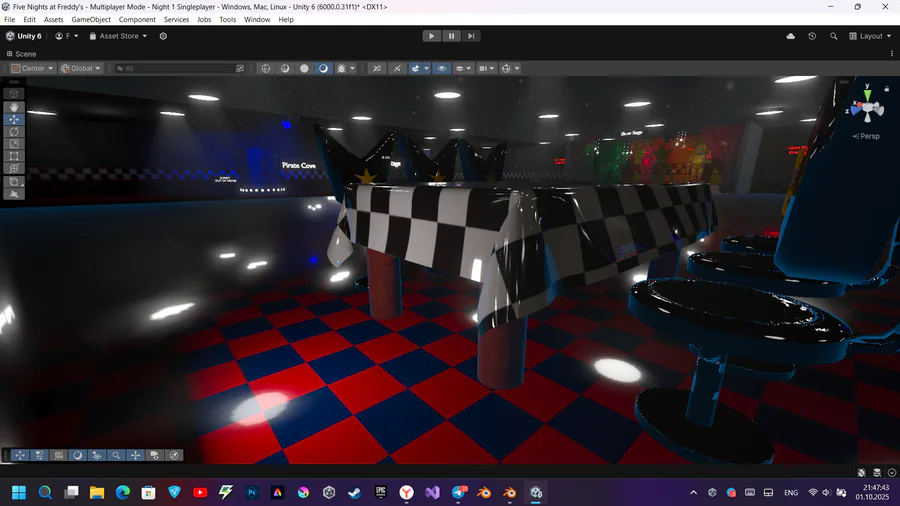
Task: Toggle scene effects button
Action: 415,68
